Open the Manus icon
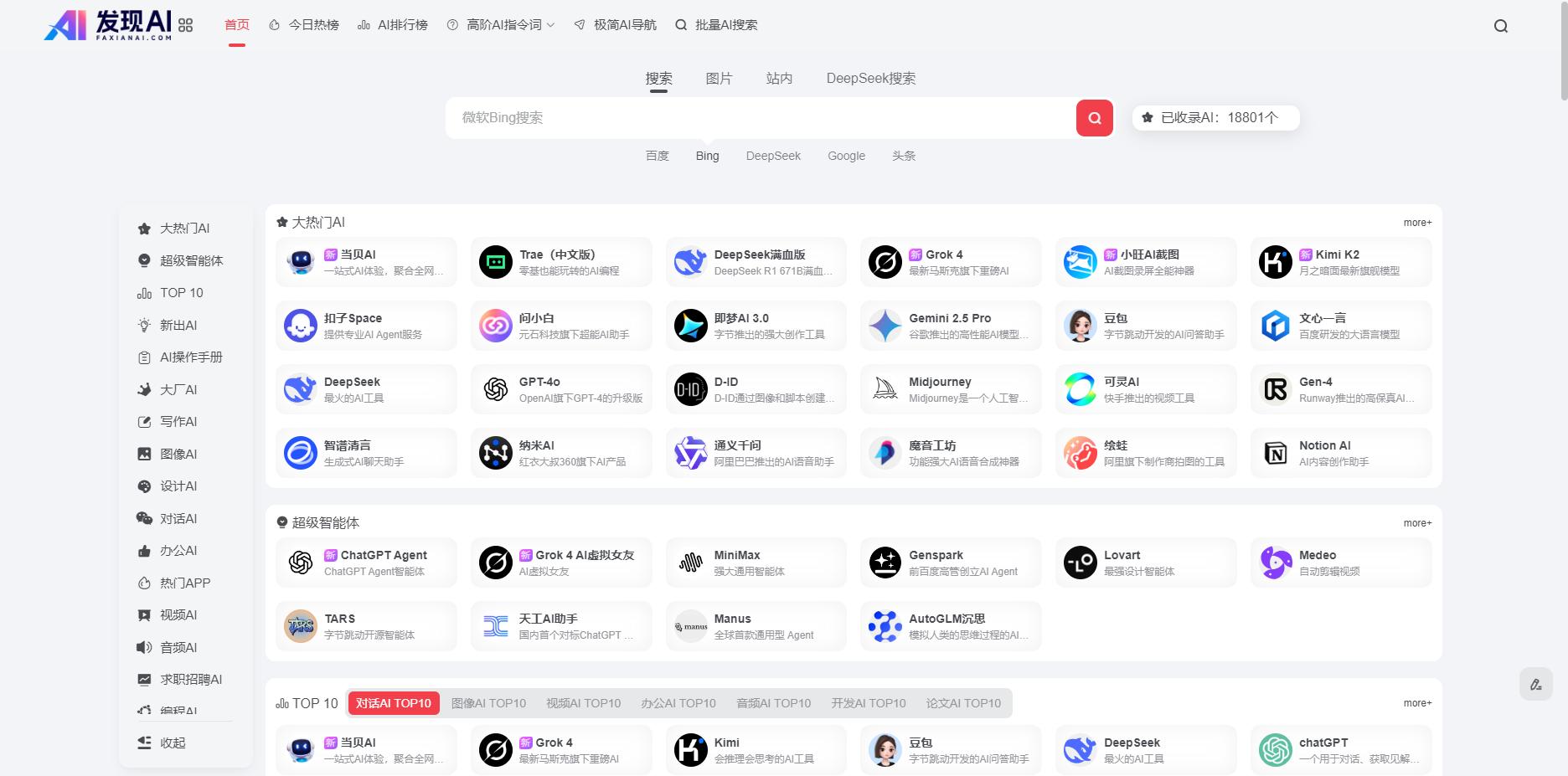The height and width of the screenshot is (776, 1568). pyautogui.click(x=691, y=626)
